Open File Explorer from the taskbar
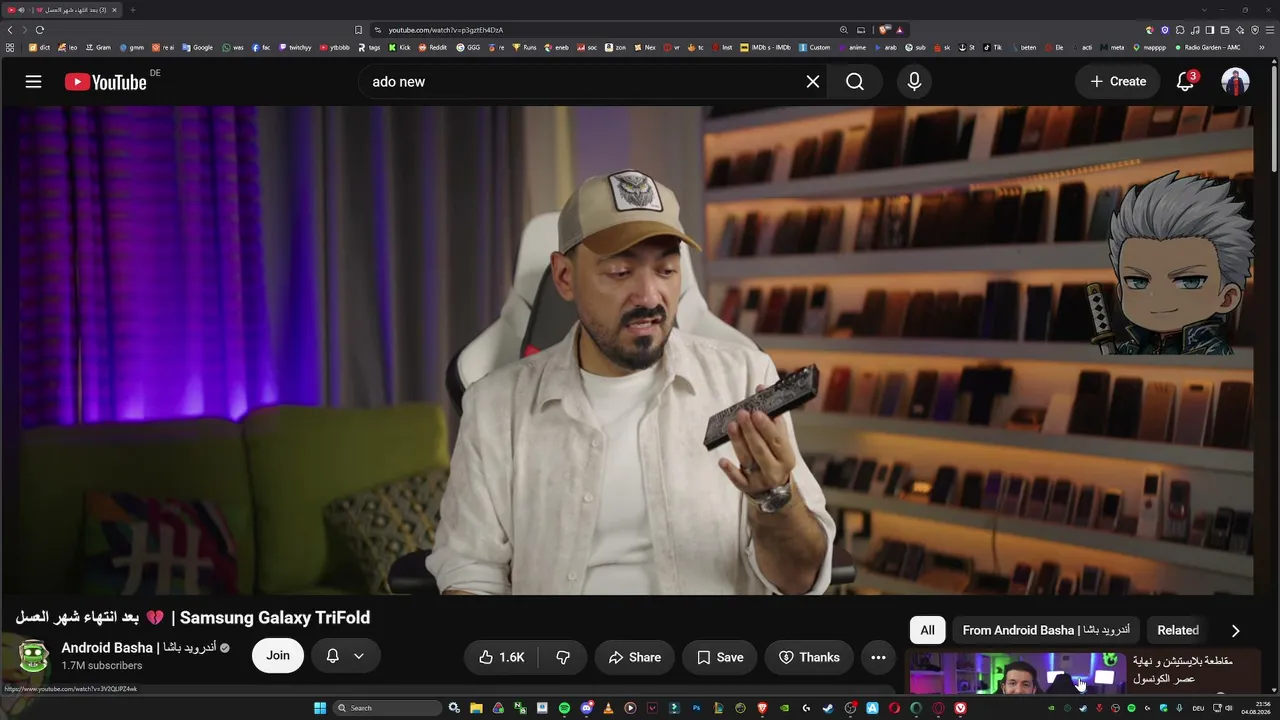1280x720 pixels. tap(476, 708)
